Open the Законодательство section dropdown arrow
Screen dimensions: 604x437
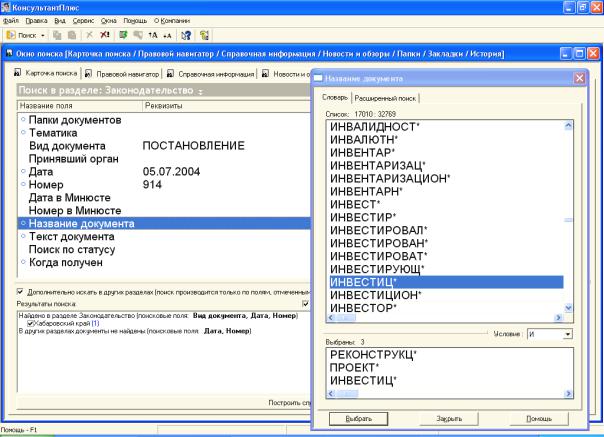point(200,91)
